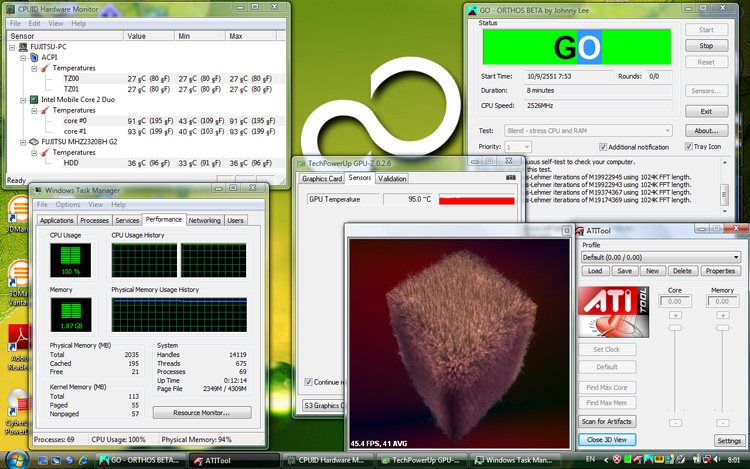Click the ATITool Settings button

pos(728,441)
